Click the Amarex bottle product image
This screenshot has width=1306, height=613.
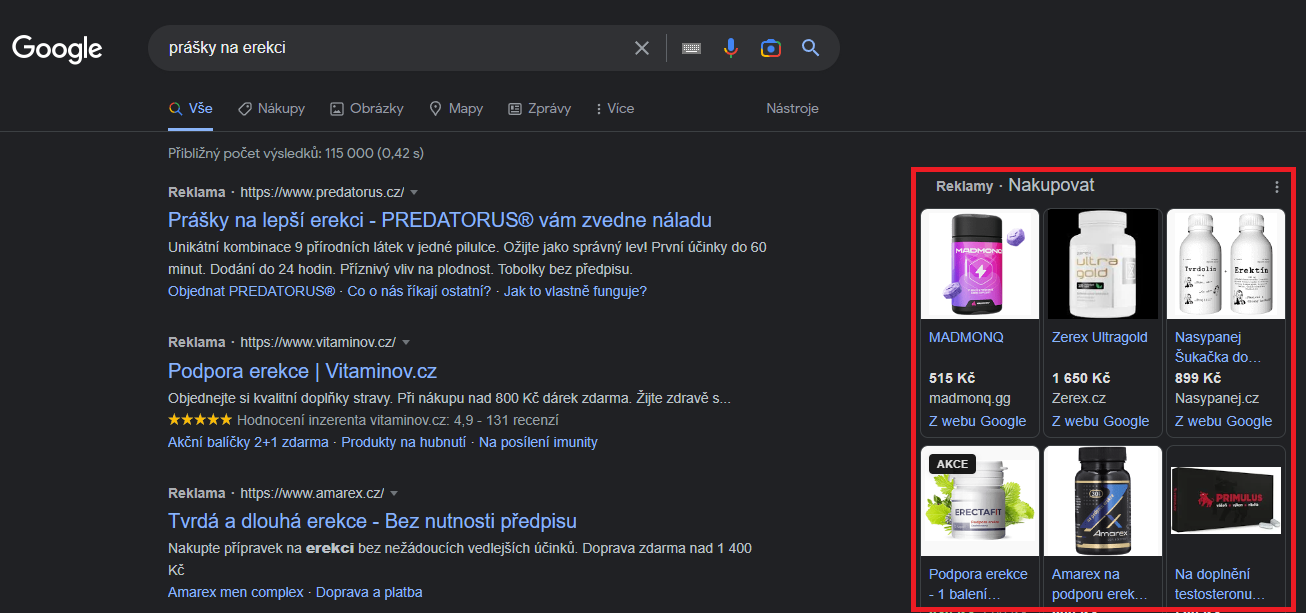click(x=1103, y=501)
